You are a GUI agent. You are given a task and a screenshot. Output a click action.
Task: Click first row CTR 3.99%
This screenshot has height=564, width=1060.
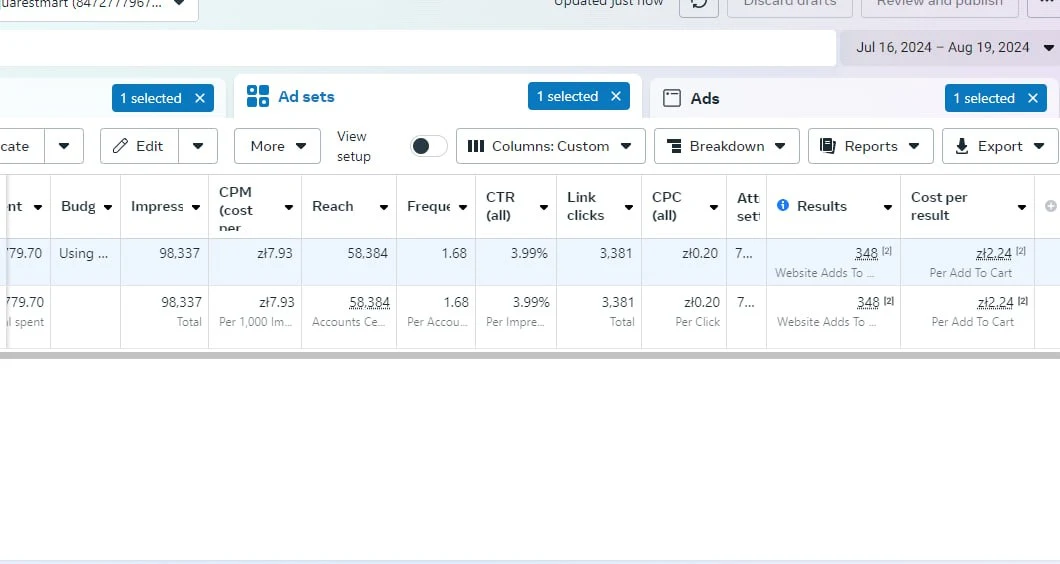[x=529, y=253]
